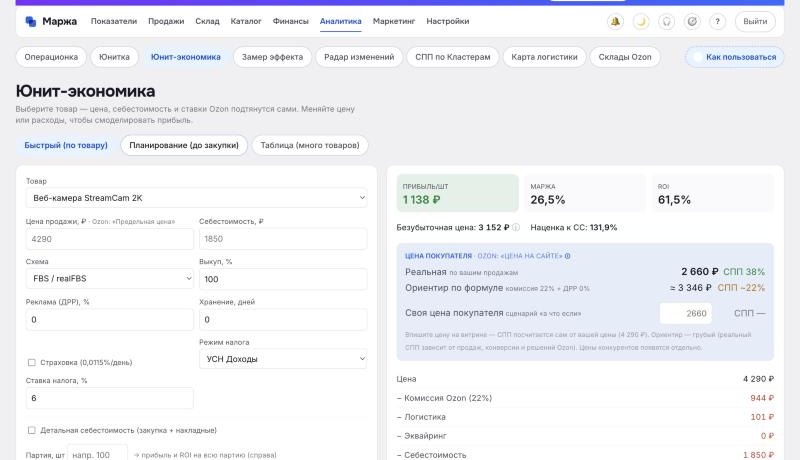Switch to Радар изменений tab
This screenshot has height=460, width=800.
359,57
